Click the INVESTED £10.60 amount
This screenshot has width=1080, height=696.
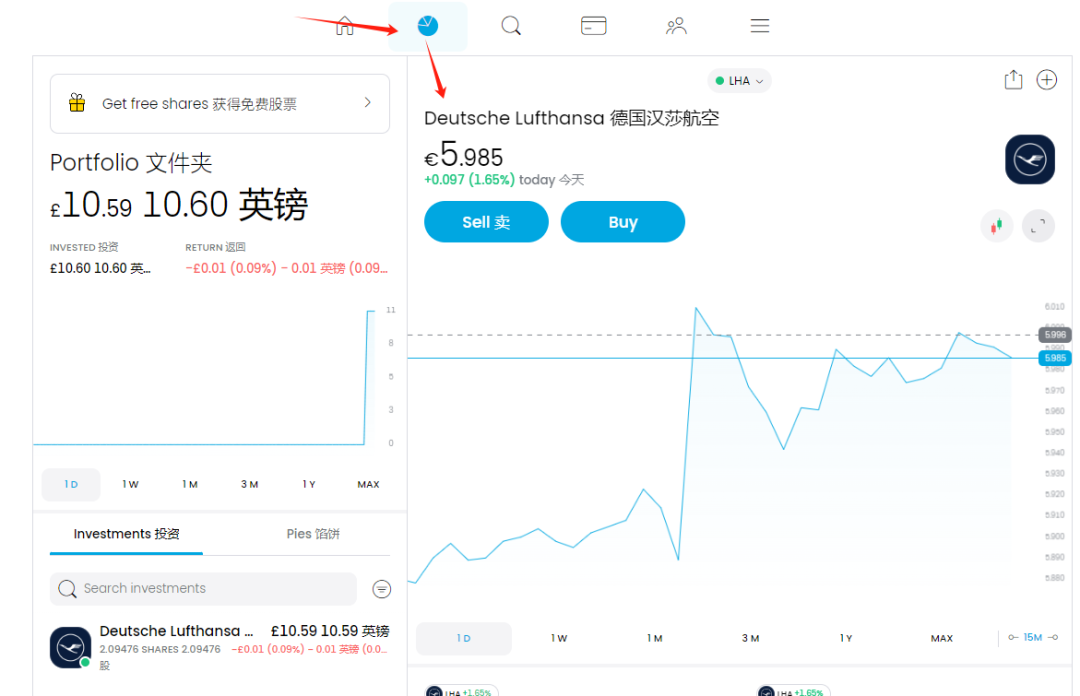(100, 268)
